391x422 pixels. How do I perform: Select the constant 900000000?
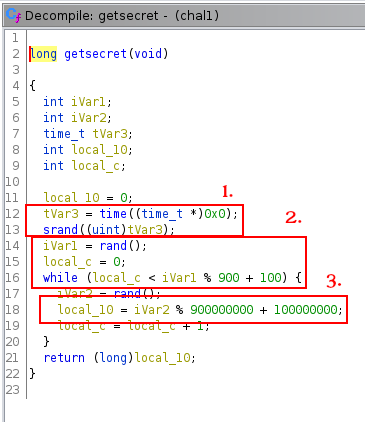tap(222, 310)
